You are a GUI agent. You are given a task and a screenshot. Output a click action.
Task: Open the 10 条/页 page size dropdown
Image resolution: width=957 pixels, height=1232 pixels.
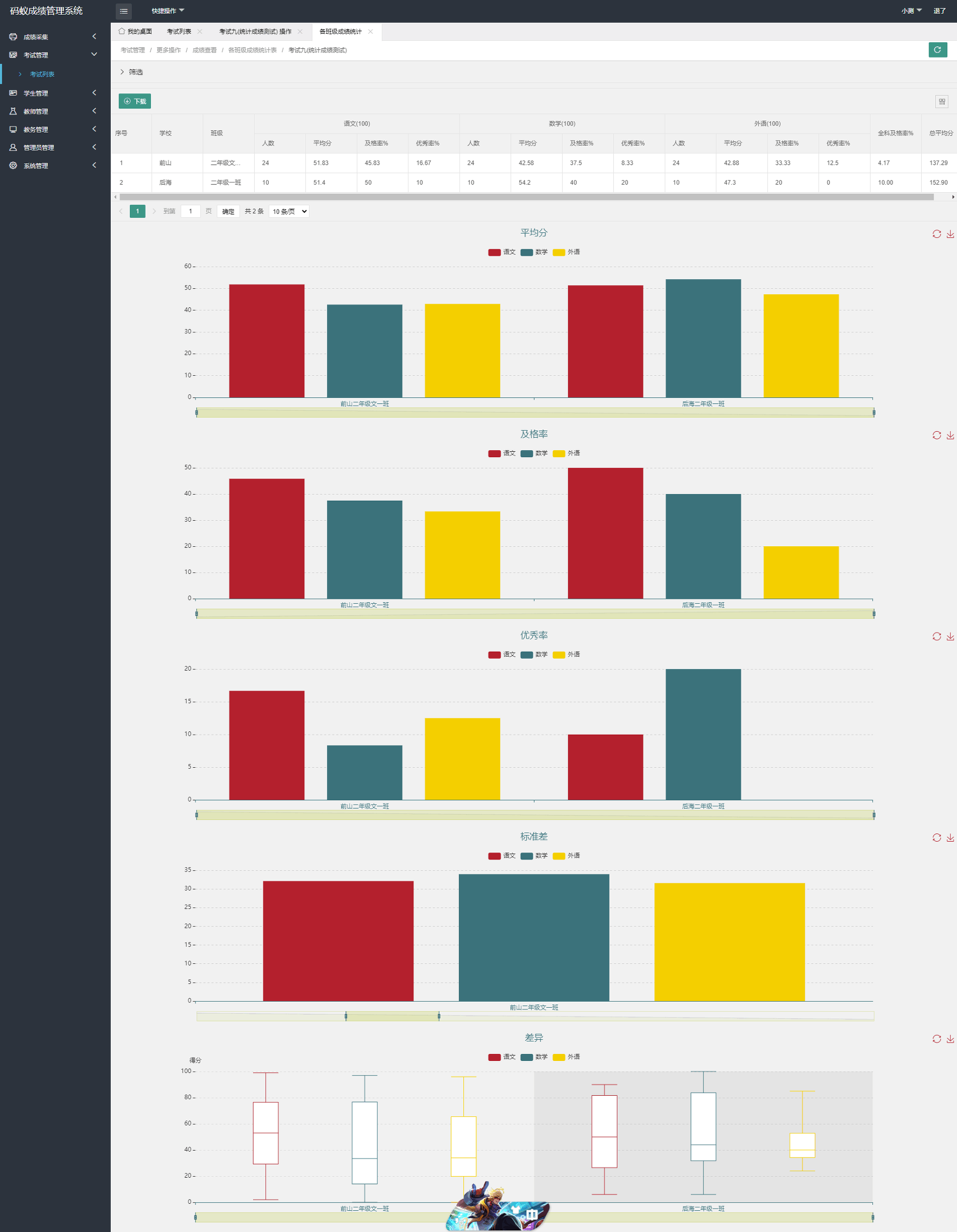coord(289,212)
